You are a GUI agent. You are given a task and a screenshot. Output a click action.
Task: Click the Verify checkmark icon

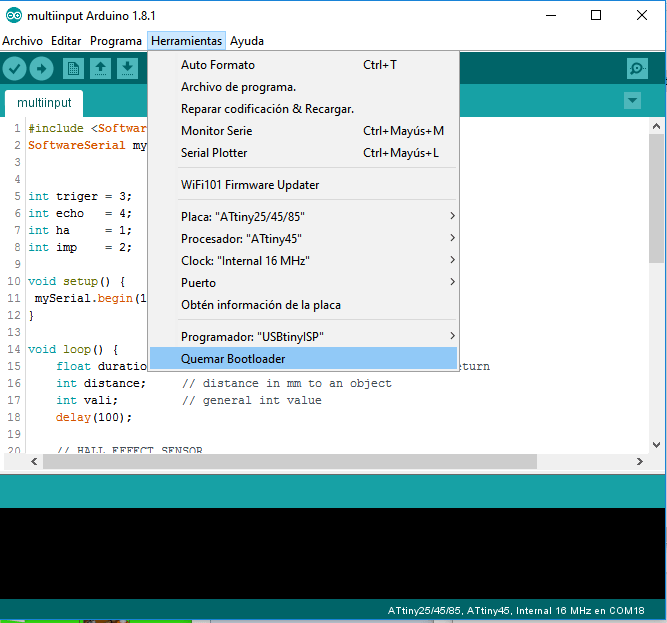14,68
